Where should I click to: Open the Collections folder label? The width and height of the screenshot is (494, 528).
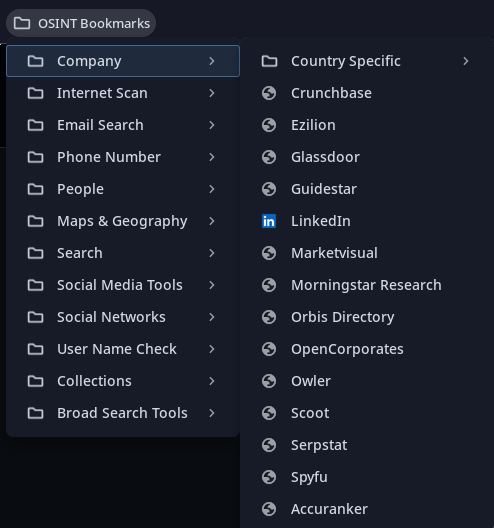pyautogui.click(x=94, y=381)
